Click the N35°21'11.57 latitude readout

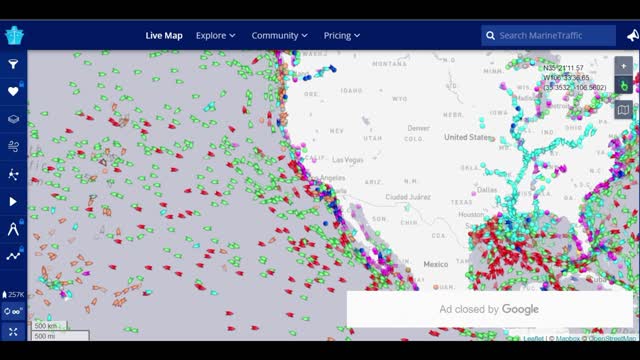pyautogui.click(x=563, y=68)
